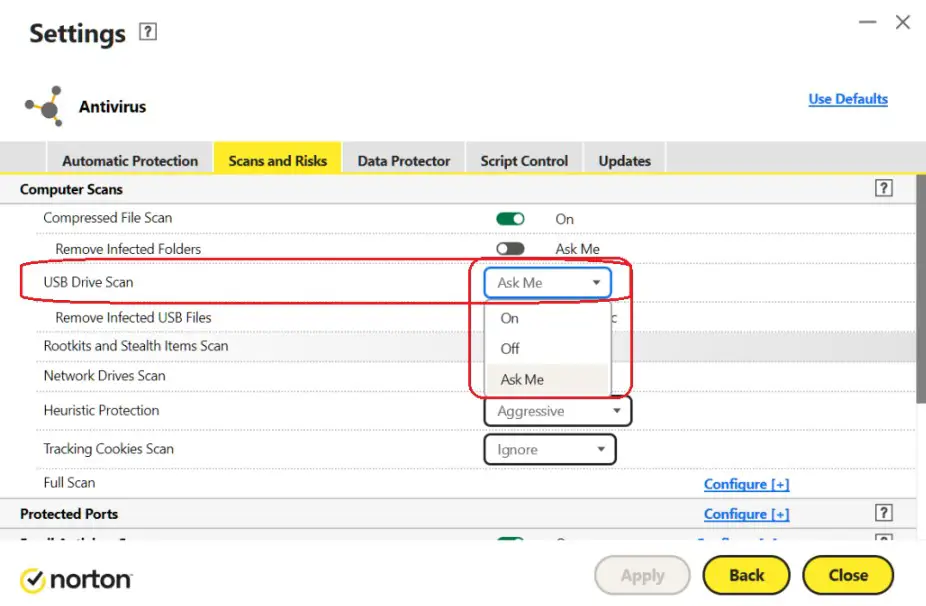Viewport: 926px width, 606px height.
Task: Toggle the Remove Infected Folders switch
Action: tap(510, 249)
